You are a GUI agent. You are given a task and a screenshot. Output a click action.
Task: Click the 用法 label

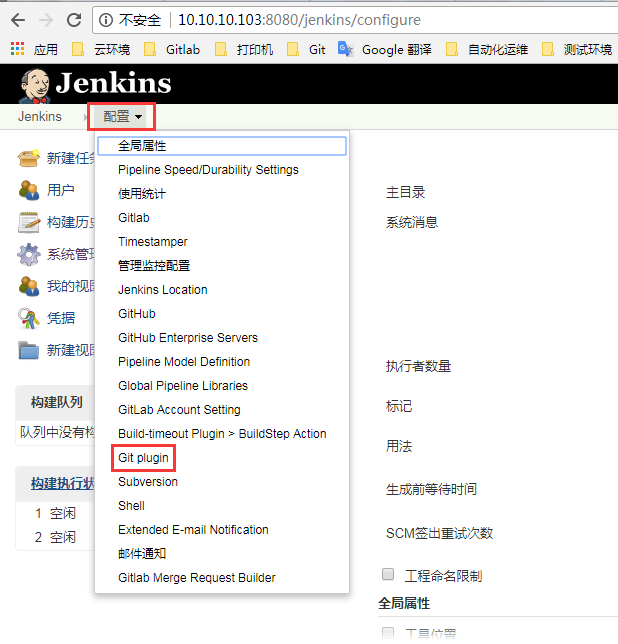[399, 446]
